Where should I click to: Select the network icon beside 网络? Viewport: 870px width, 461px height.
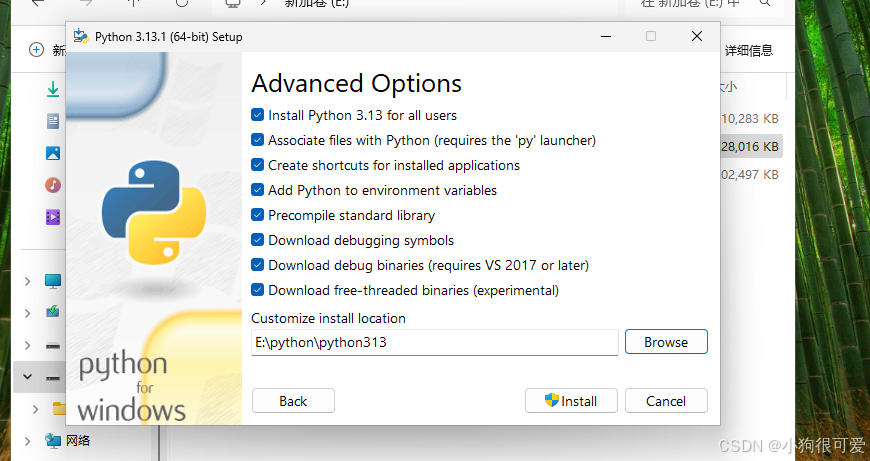(x=53, y=441)
